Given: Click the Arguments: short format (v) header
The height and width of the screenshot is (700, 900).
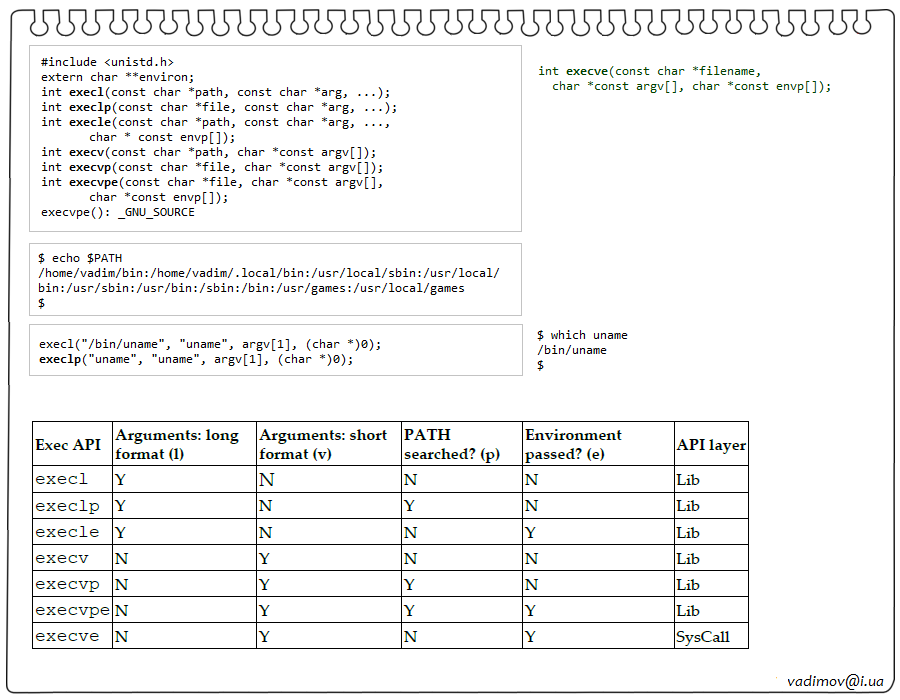Looking at the screenshot, I should click(323, 444).
